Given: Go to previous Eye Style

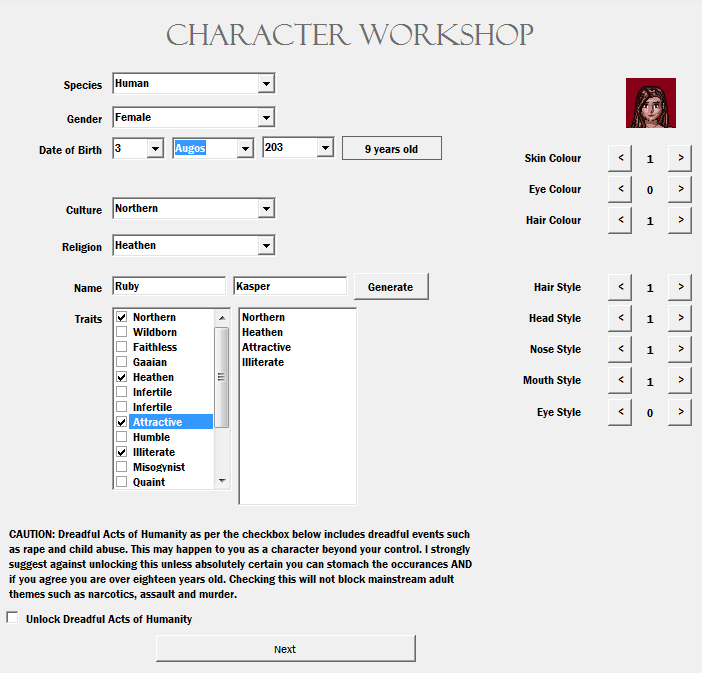Looking at the screenshot, I should pyautogui.click(x=620, y=412).
